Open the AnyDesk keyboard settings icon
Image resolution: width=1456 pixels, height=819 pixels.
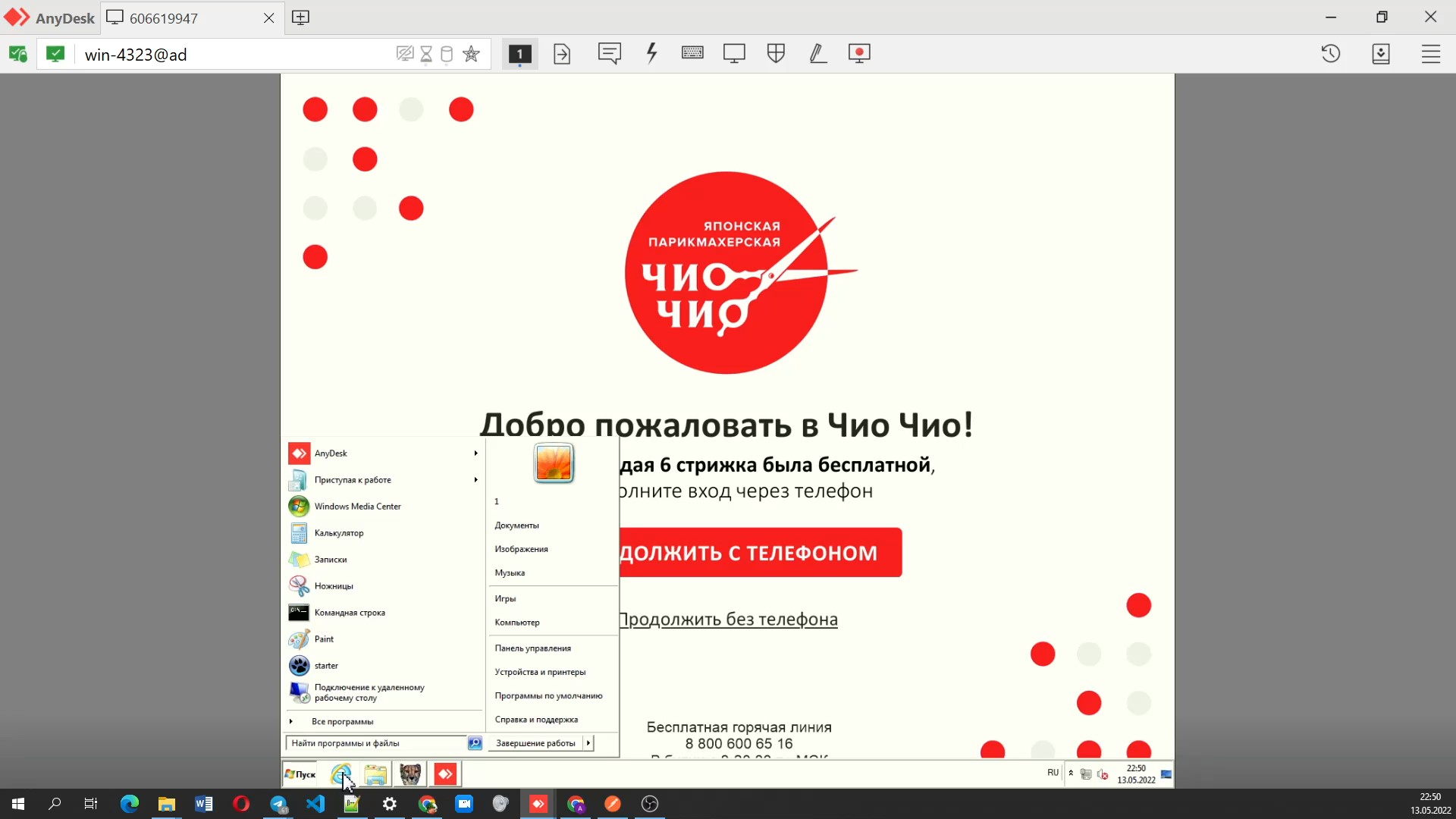692,53
